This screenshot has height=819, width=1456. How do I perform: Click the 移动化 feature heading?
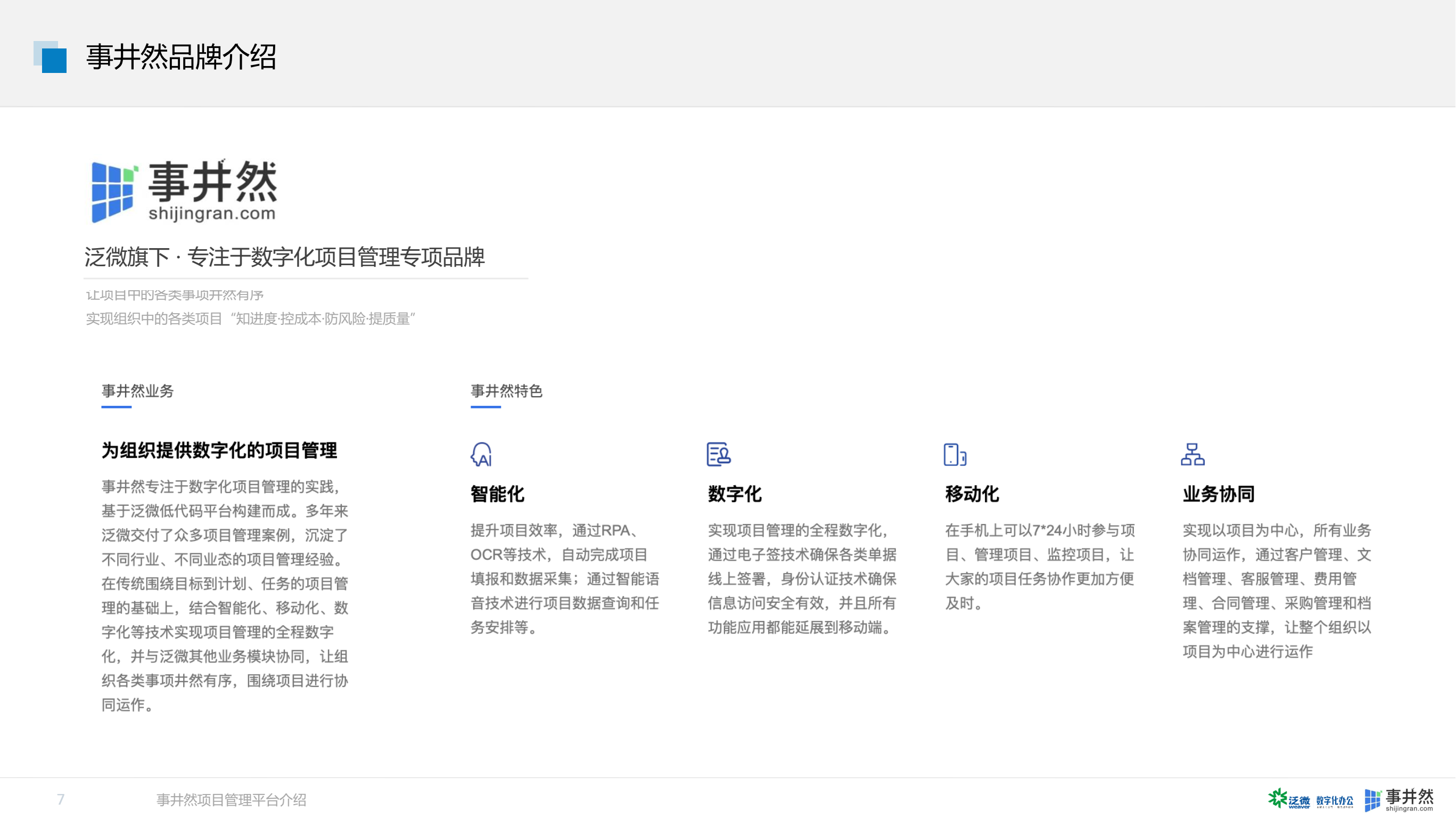point(972,494)
